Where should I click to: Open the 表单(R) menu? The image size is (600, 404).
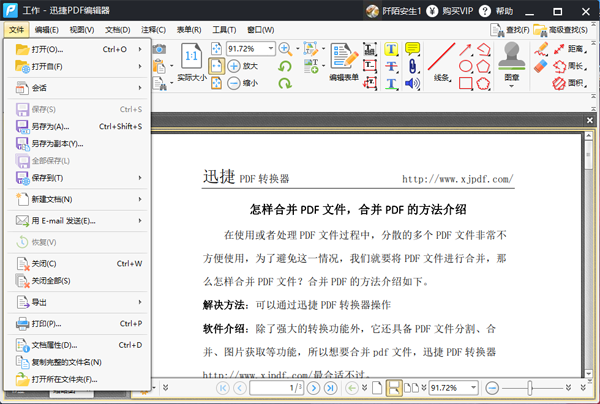pos(189,30)
